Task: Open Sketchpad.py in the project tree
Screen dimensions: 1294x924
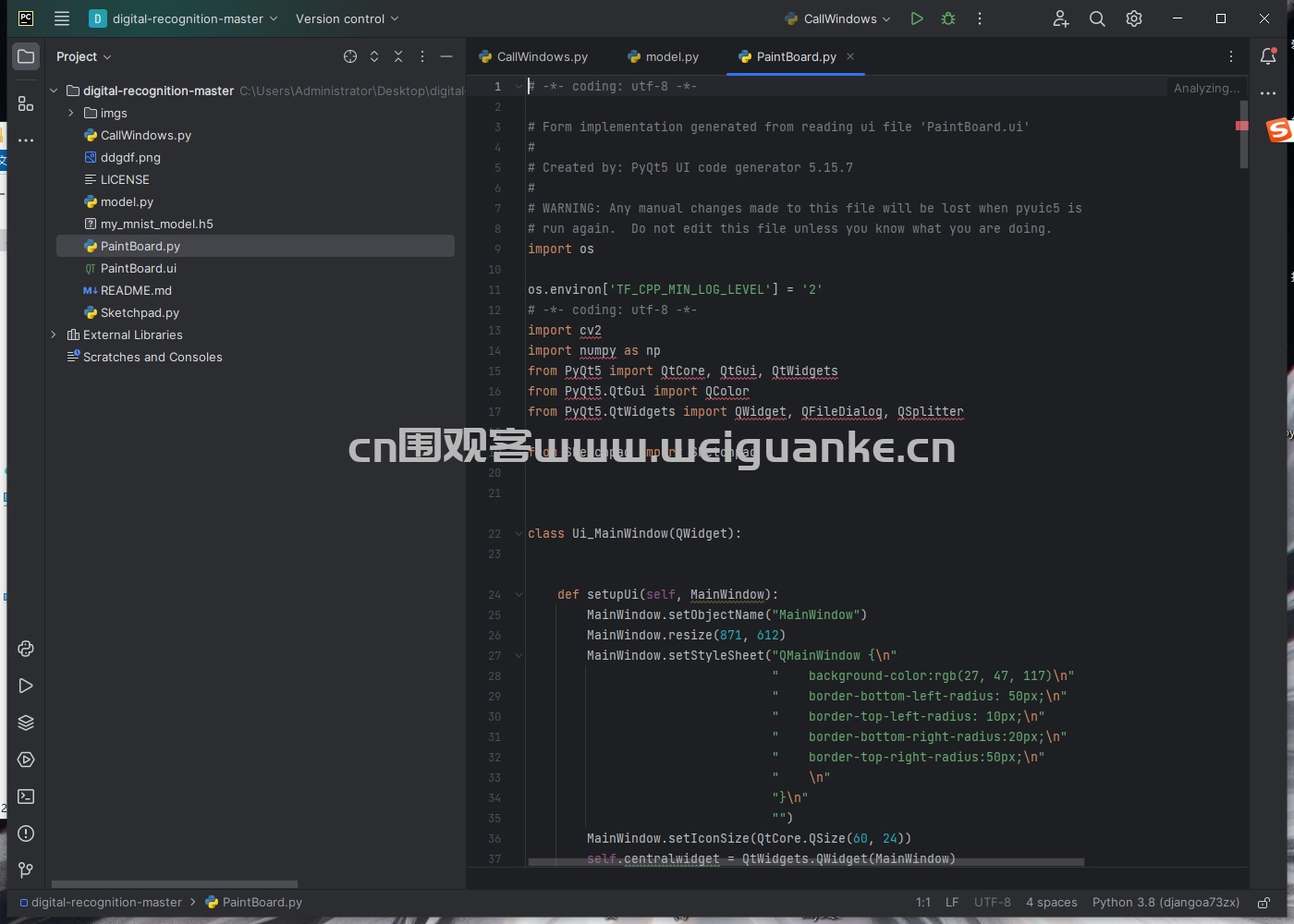Action: 140,312
